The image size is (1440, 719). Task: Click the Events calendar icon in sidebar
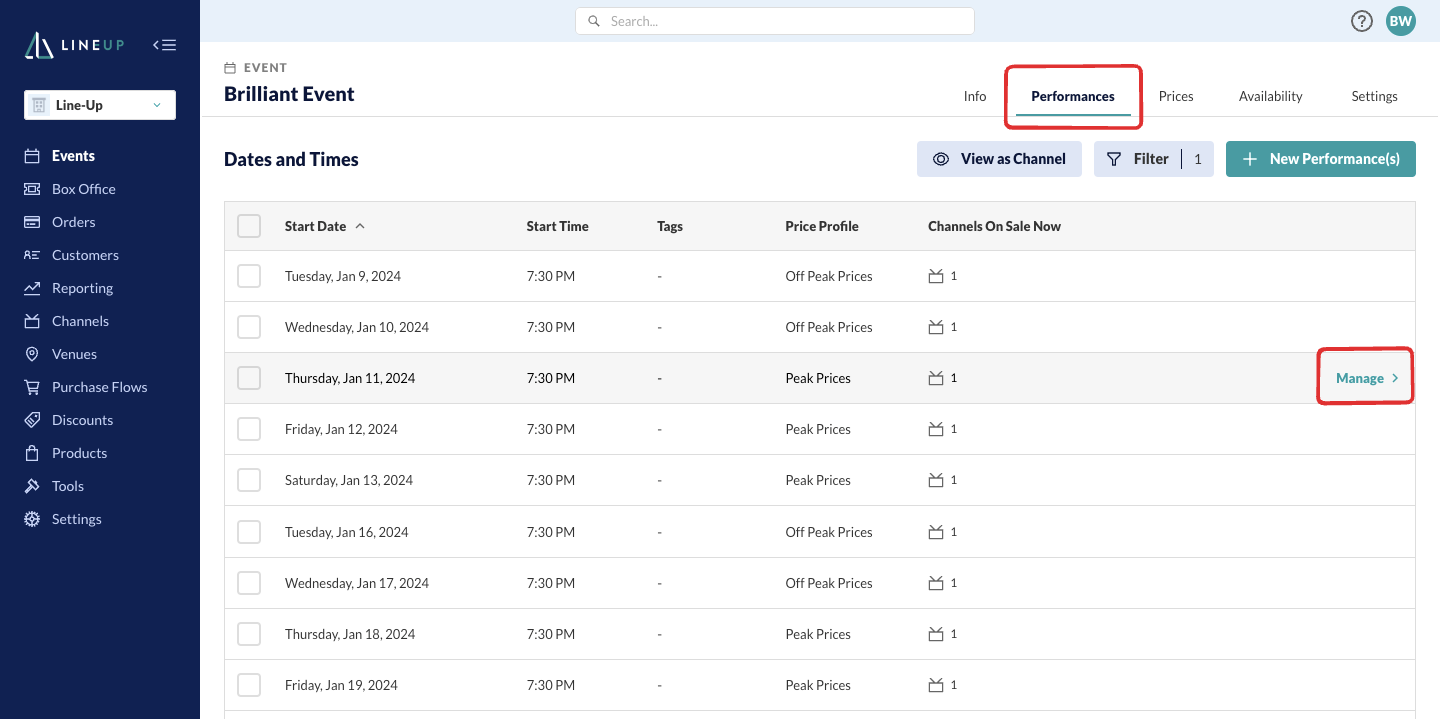[32, 156]
